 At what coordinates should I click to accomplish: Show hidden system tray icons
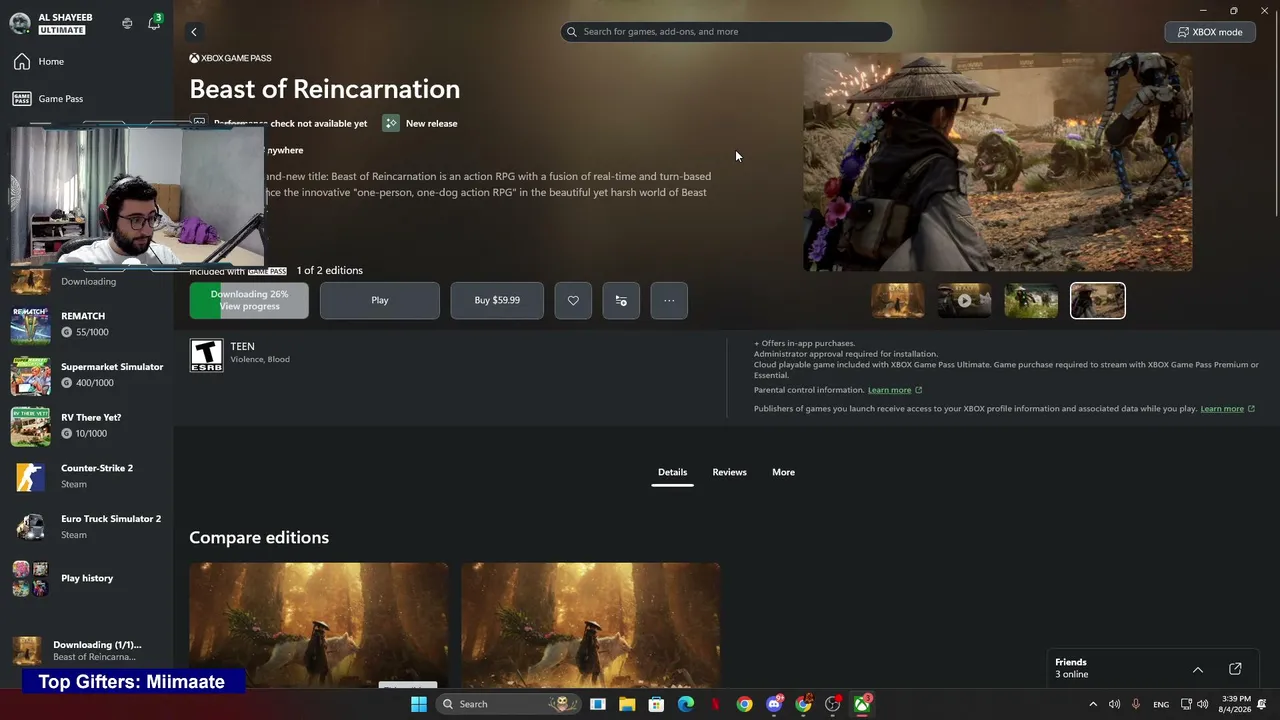coord(1093,704)
